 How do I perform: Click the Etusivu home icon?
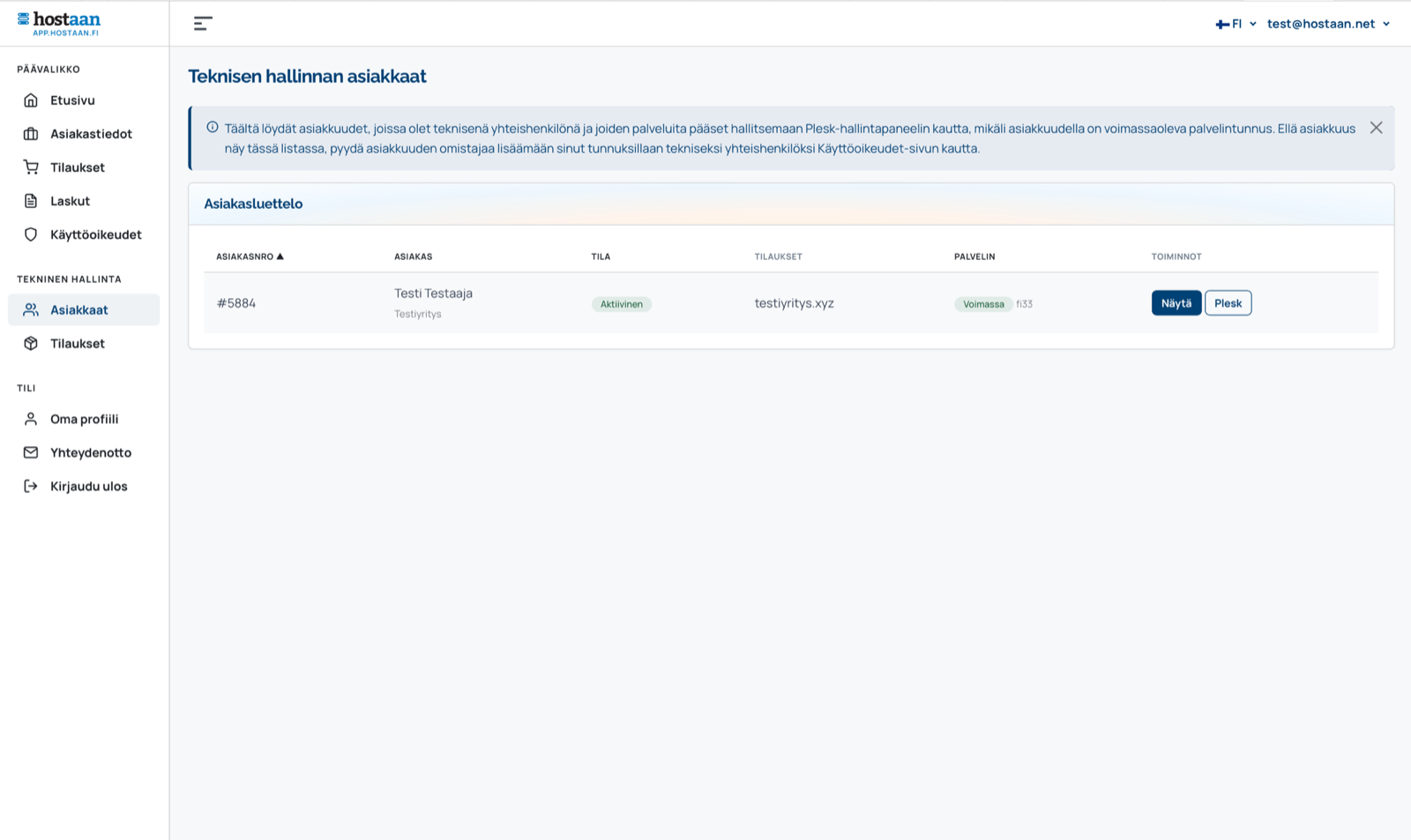31,100
